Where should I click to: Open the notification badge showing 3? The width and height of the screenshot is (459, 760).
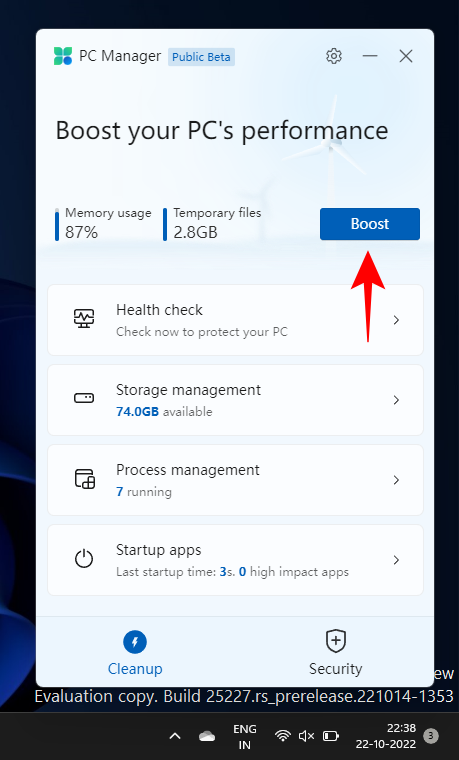(x=430, y=736)
